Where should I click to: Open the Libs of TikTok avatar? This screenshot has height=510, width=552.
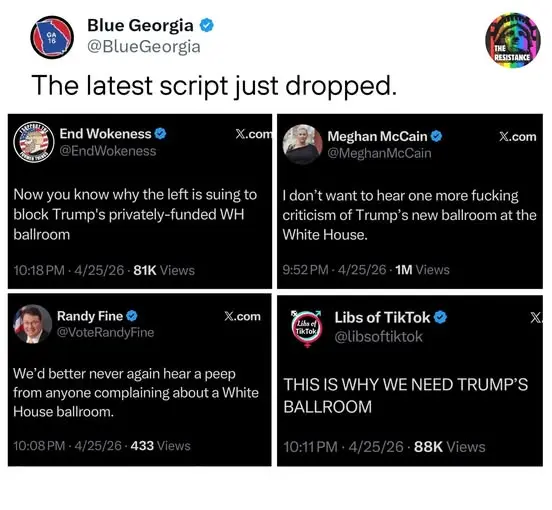[x=306, y=328]
